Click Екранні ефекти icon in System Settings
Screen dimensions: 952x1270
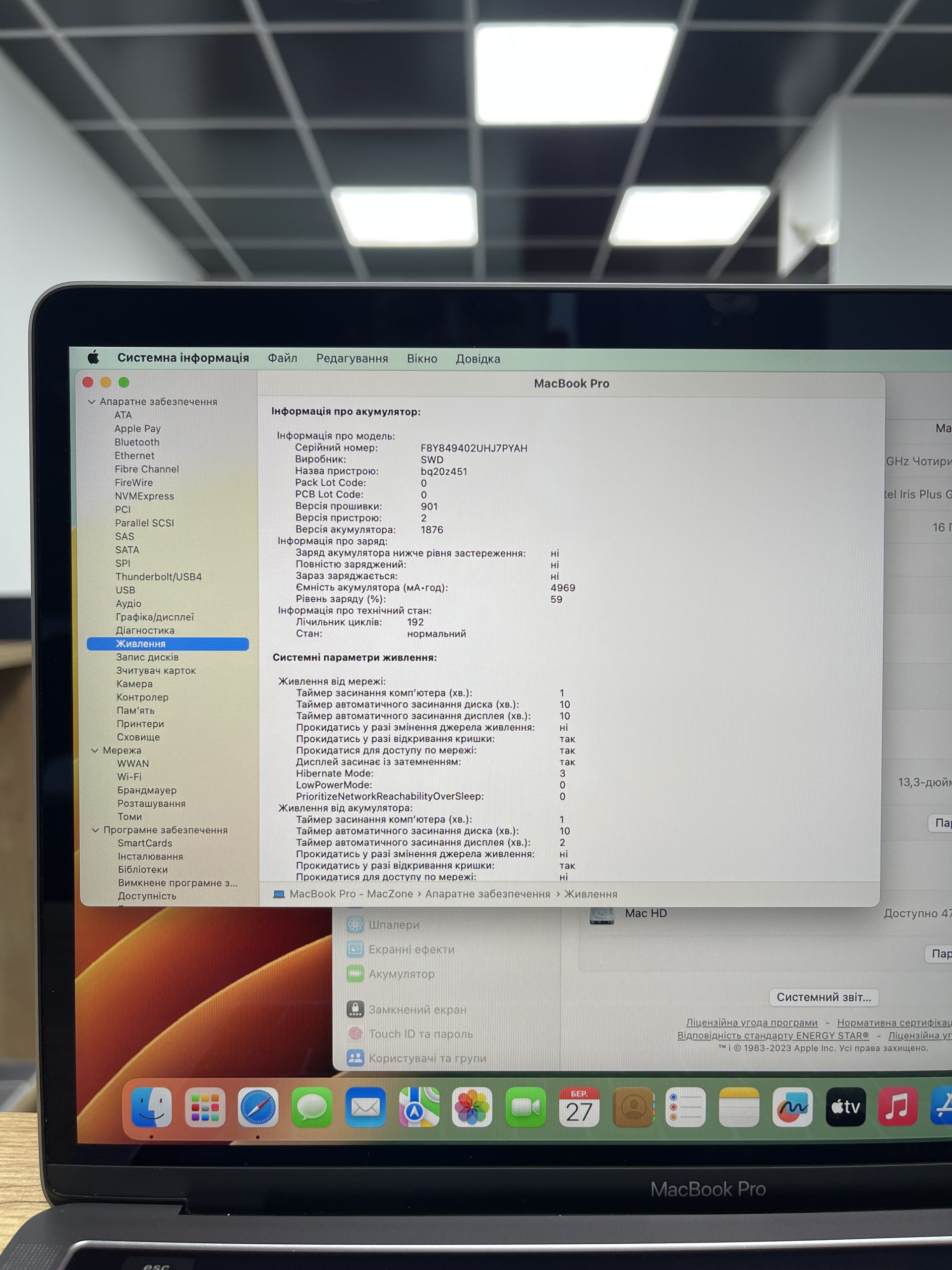point(355,949)
